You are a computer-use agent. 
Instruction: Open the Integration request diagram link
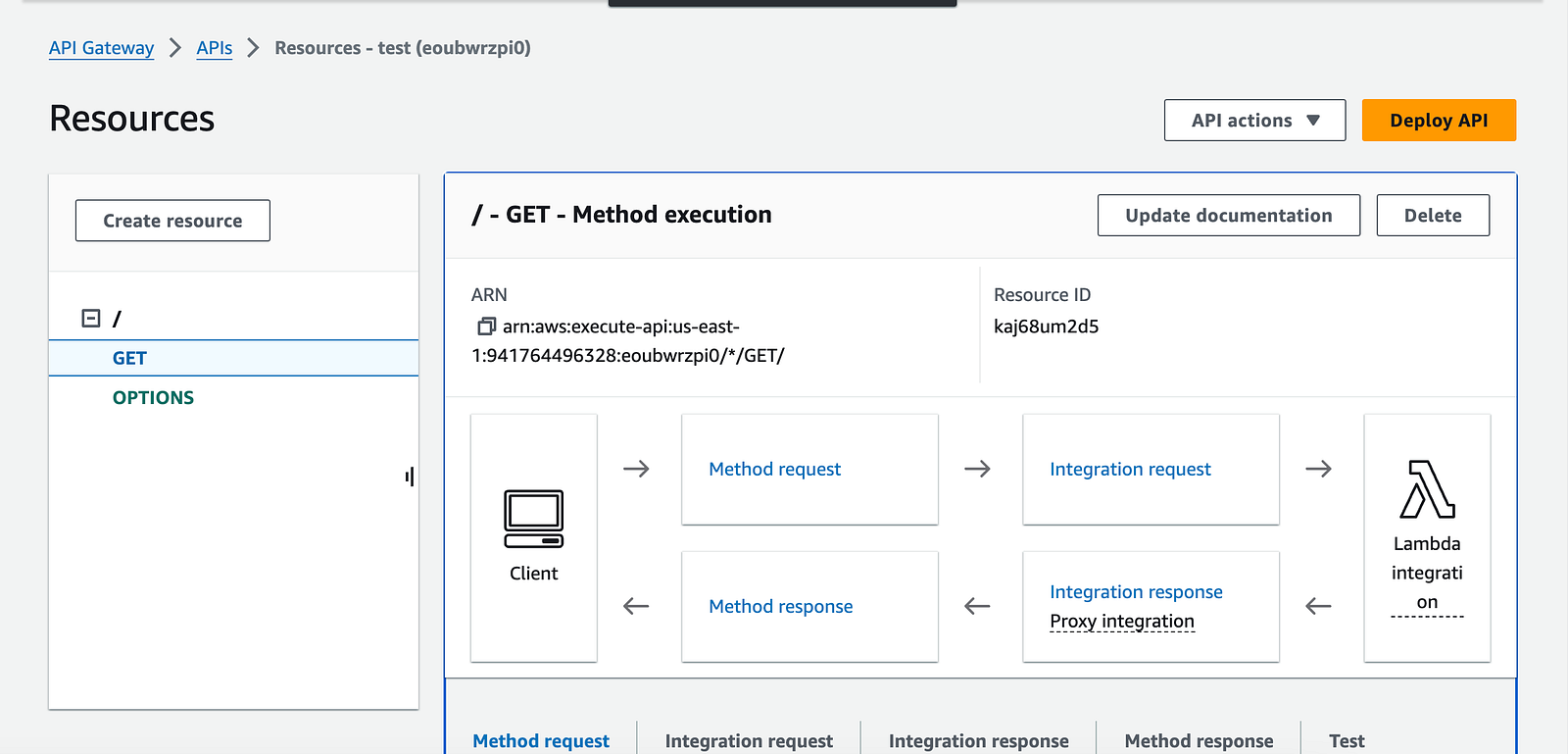point(1130,469)
